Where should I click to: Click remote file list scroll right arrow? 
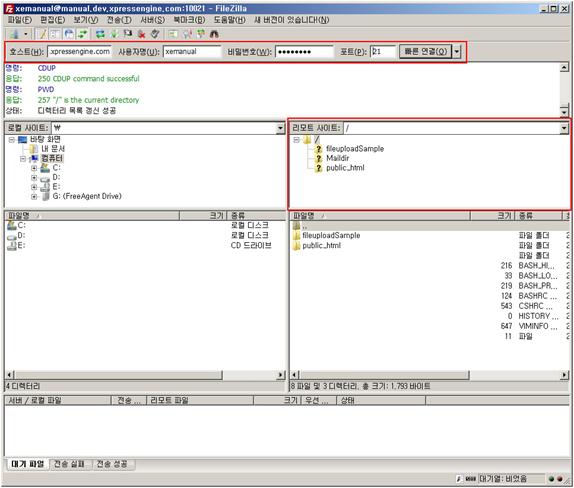tap(564, 375)
